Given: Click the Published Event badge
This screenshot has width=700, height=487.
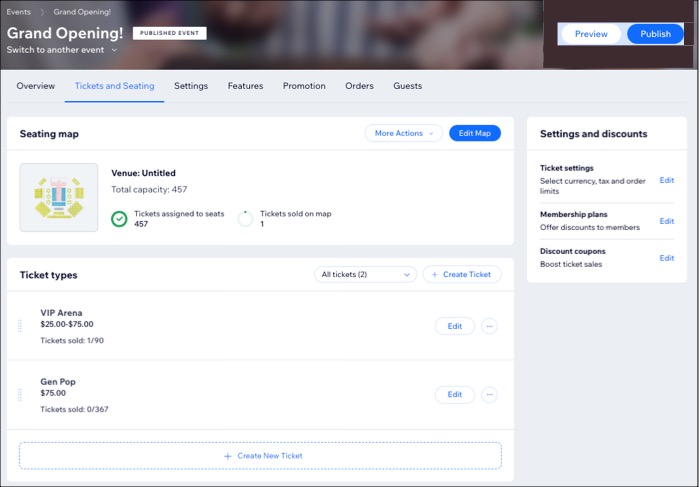Looking at the screenshot, I should pyautogui.click(x=170, y=33).
